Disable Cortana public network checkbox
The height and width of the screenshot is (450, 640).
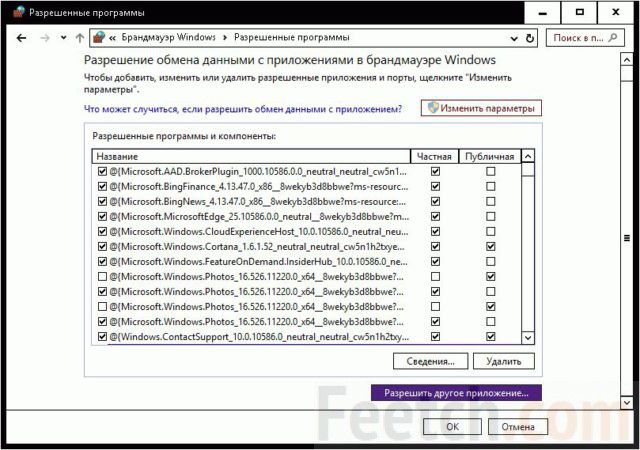[x=491, y=247]
